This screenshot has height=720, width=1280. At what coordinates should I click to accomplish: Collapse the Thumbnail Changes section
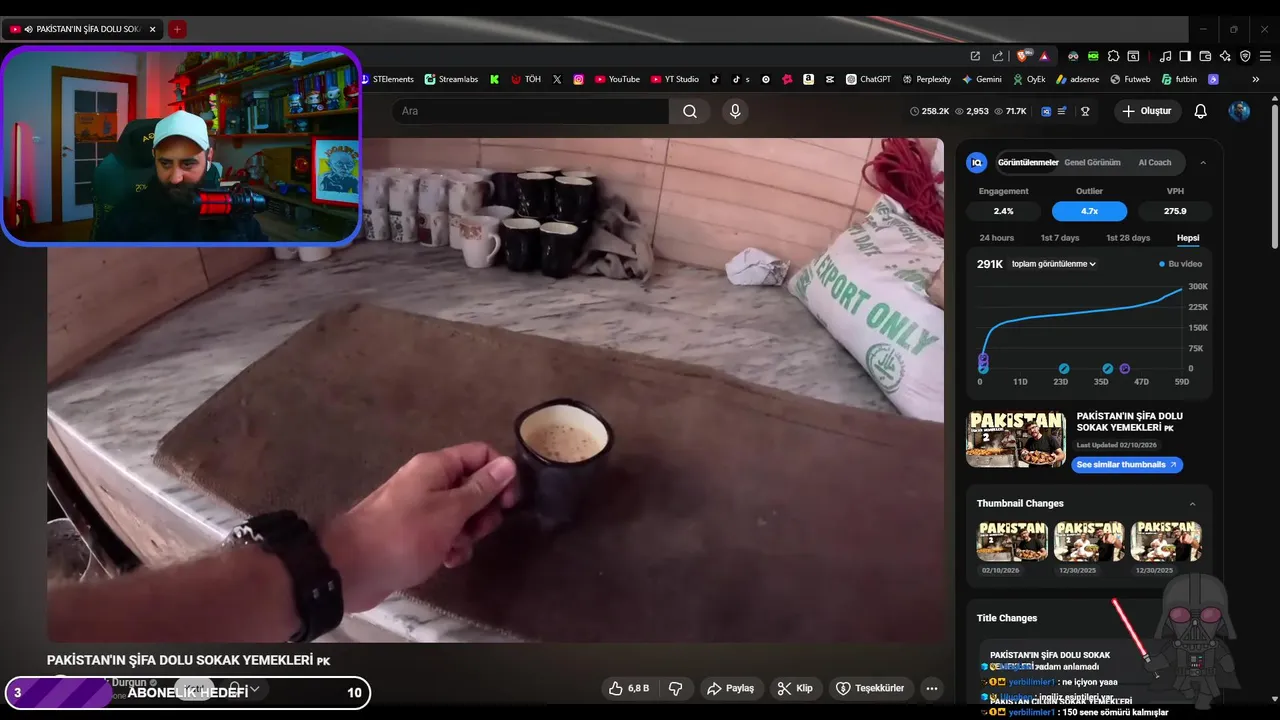click(1192, 503)
